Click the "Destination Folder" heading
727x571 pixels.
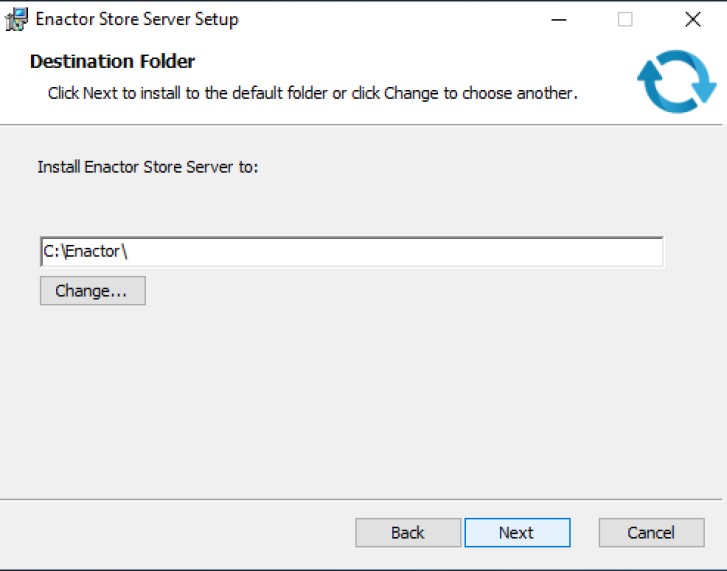pyautogui.click(x=112, y=62)
